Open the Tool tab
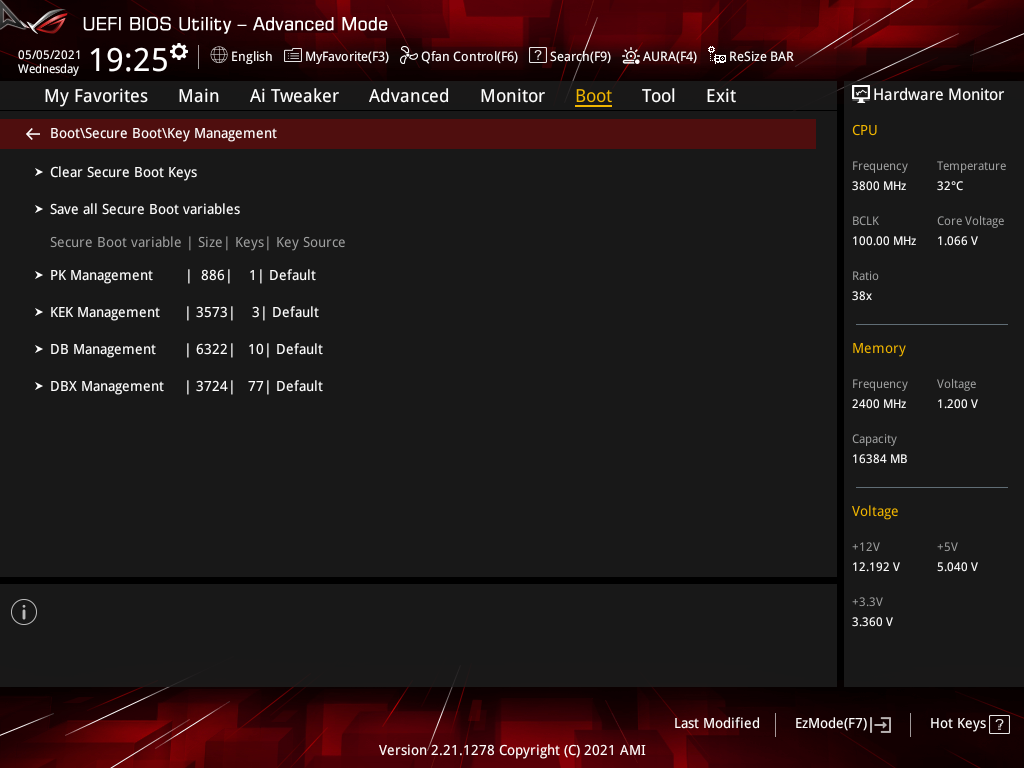This screenshot has height=768, width=1024. (x=658, y=96)
